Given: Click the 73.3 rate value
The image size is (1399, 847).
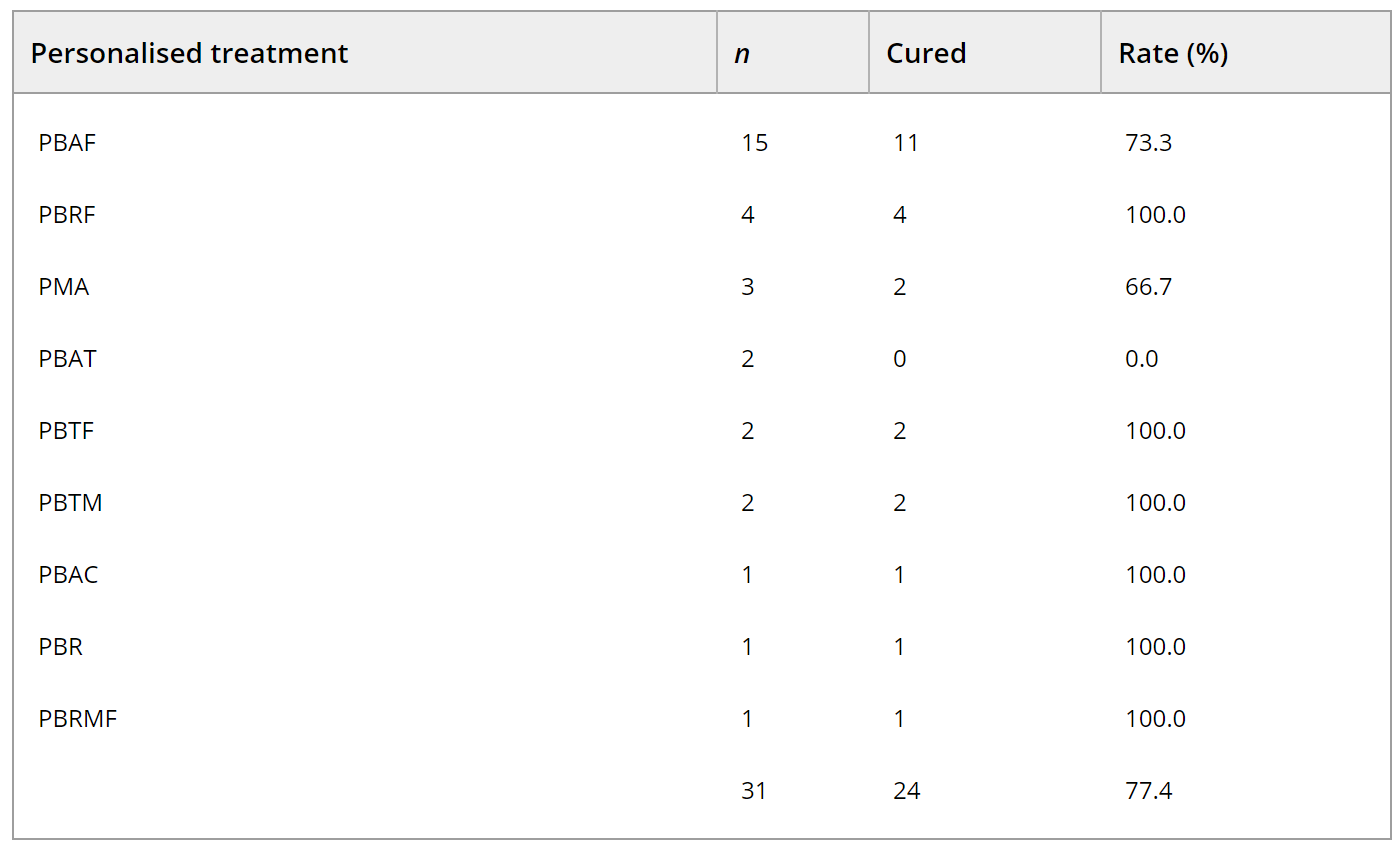Looking at the screenshot, I should [x=1148, y=143].
